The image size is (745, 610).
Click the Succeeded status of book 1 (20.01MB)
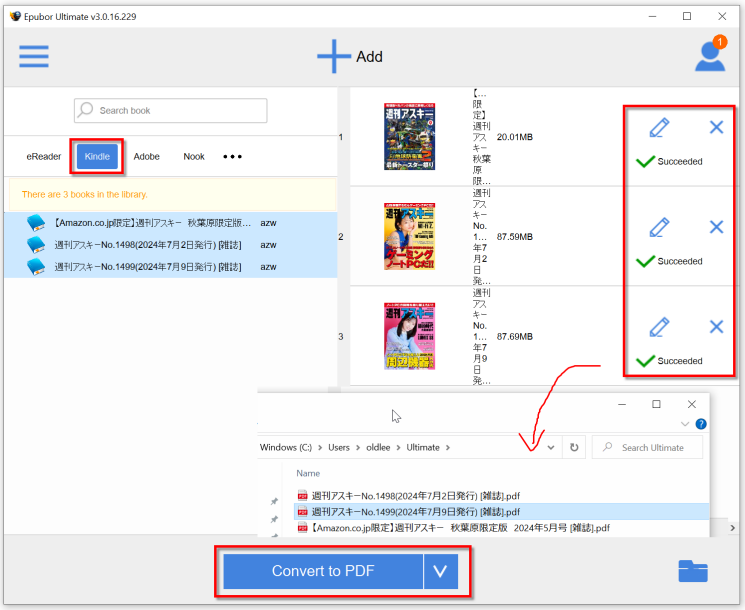669,162
